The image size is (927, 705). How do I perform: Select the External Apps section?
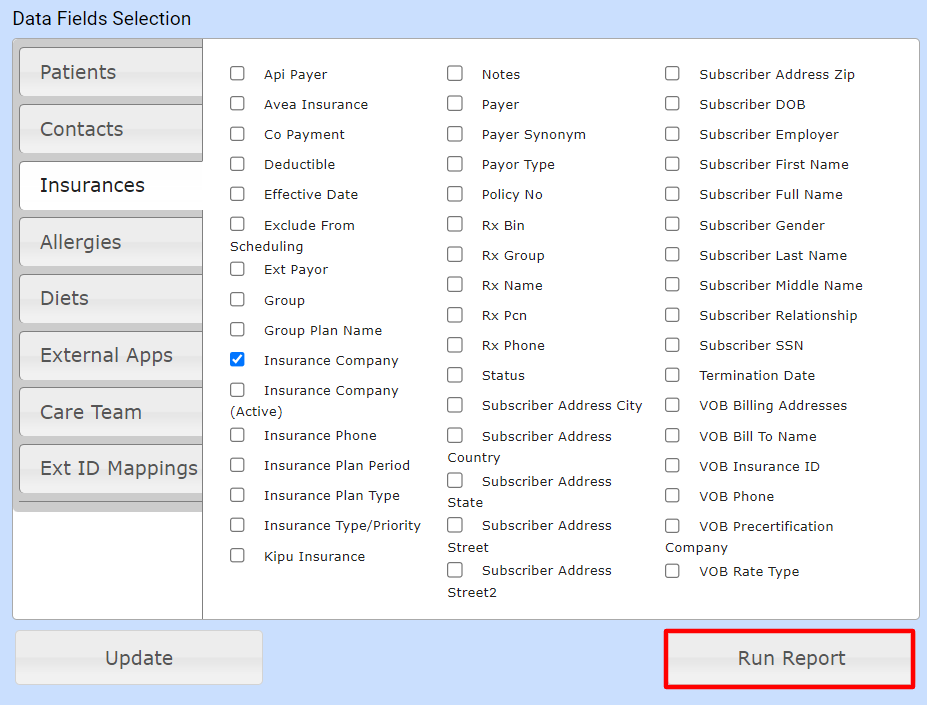click(109, 356)
